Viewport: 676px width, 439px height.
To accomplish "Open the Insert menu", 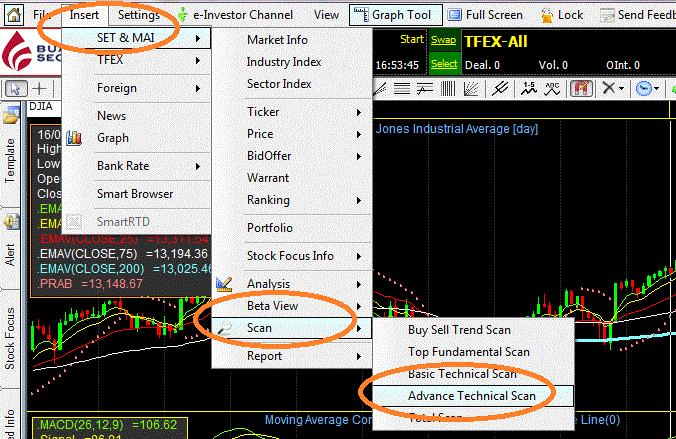I will click(84, 15).
